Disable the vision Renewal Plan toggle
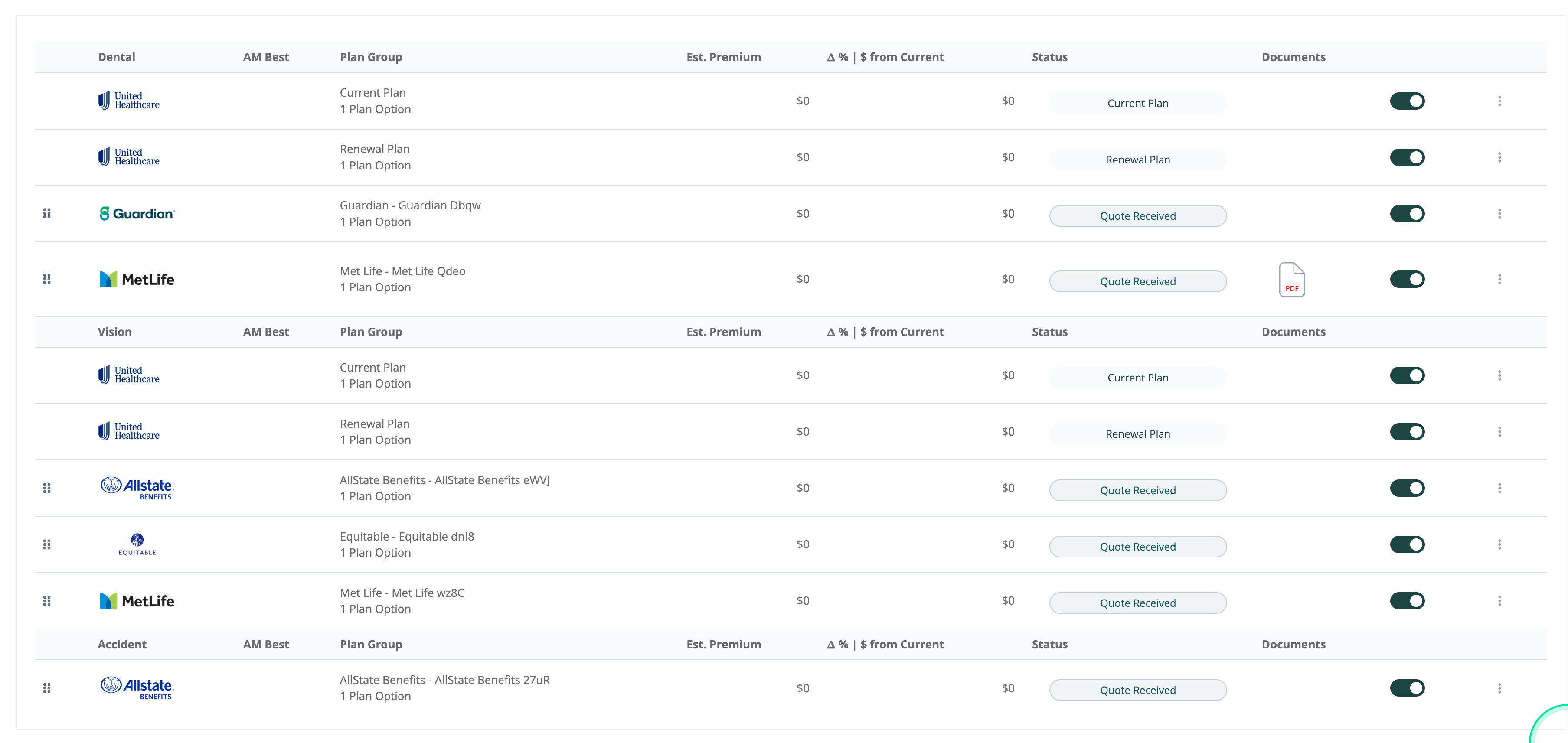 (1407, 431)
